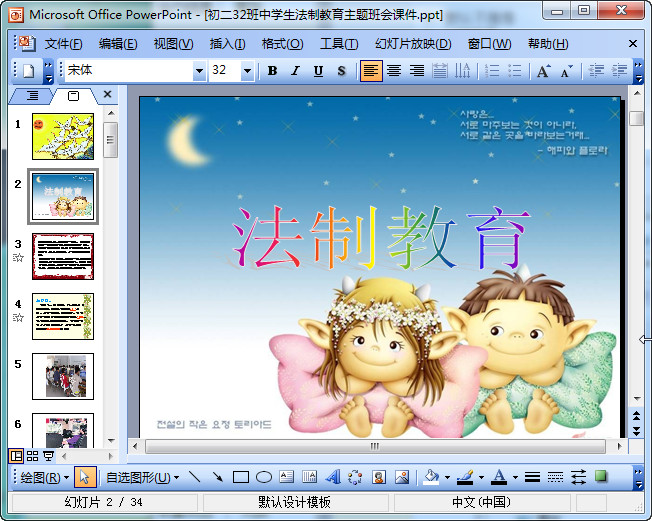Open the 窗口(W) menu
Viewport: 652px width, 521px height.
[x=489, y=44]
